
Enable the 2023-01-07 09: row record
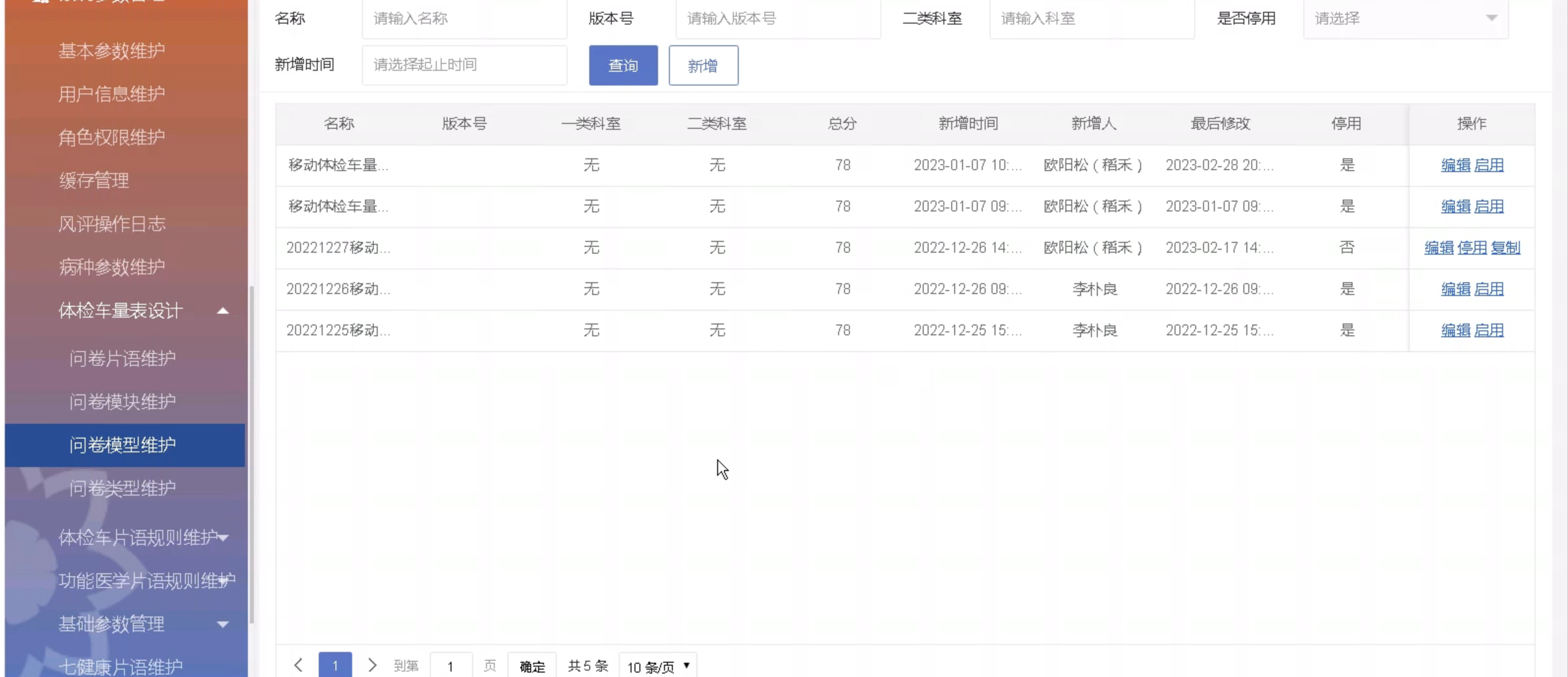click(1489, 206)
